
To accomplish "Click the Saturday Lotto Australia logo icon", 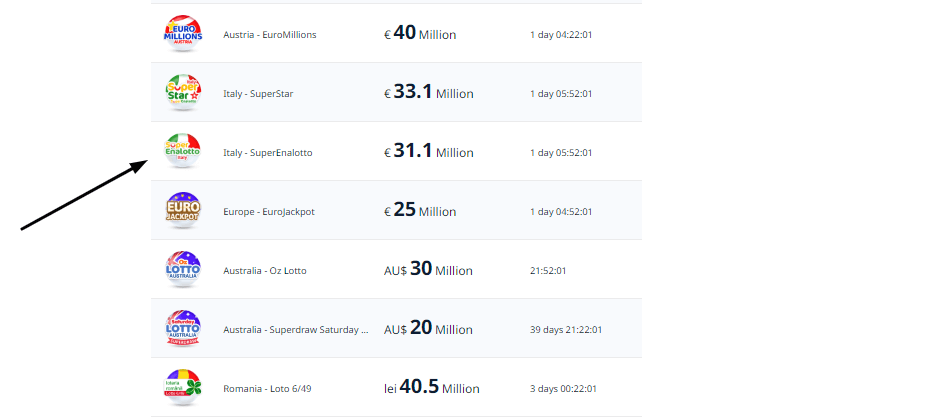I will pyautogui.click(x=183, y=328).
